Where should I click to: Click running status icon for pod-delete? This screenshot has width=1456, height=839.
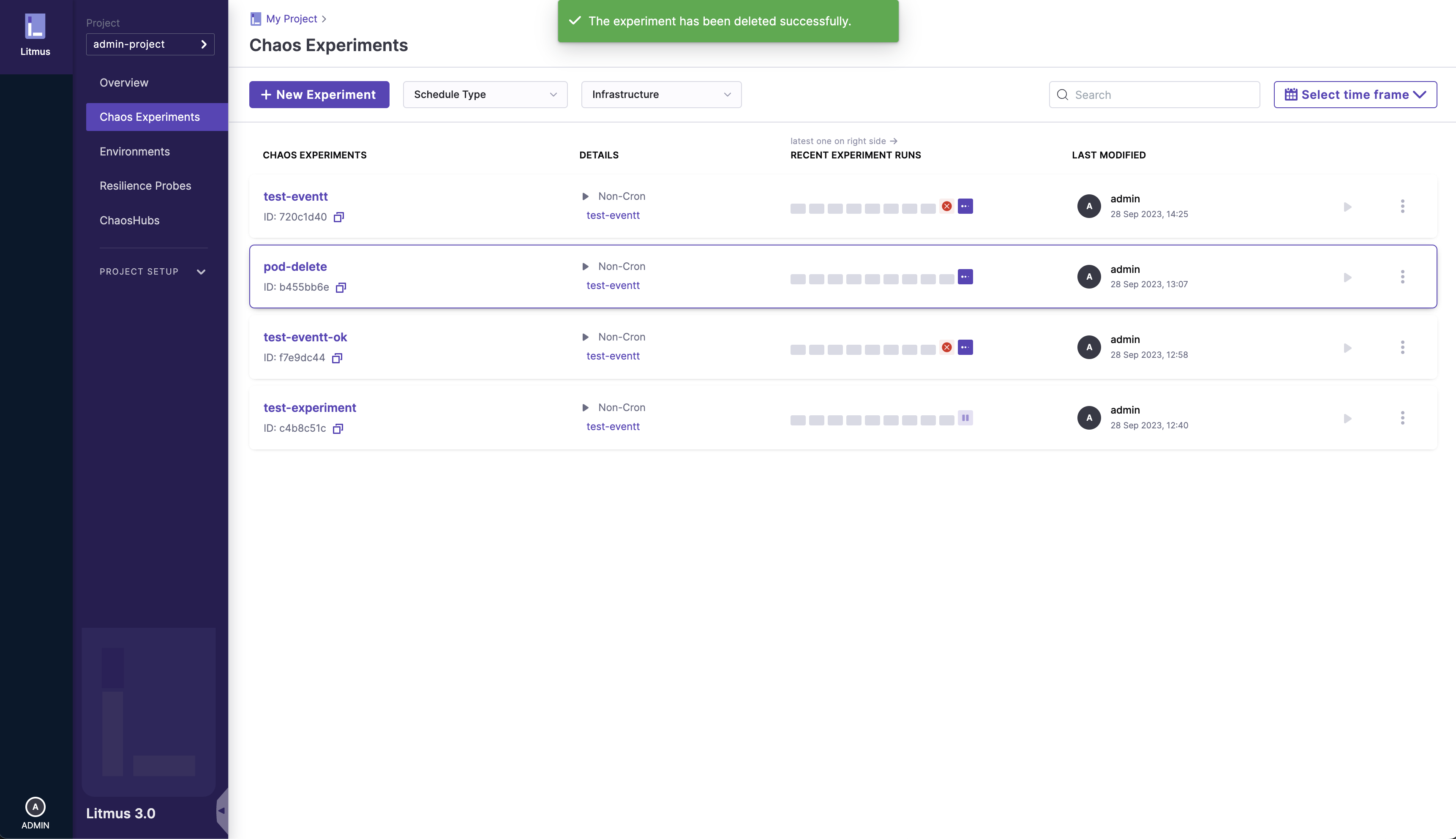(965, 277)
